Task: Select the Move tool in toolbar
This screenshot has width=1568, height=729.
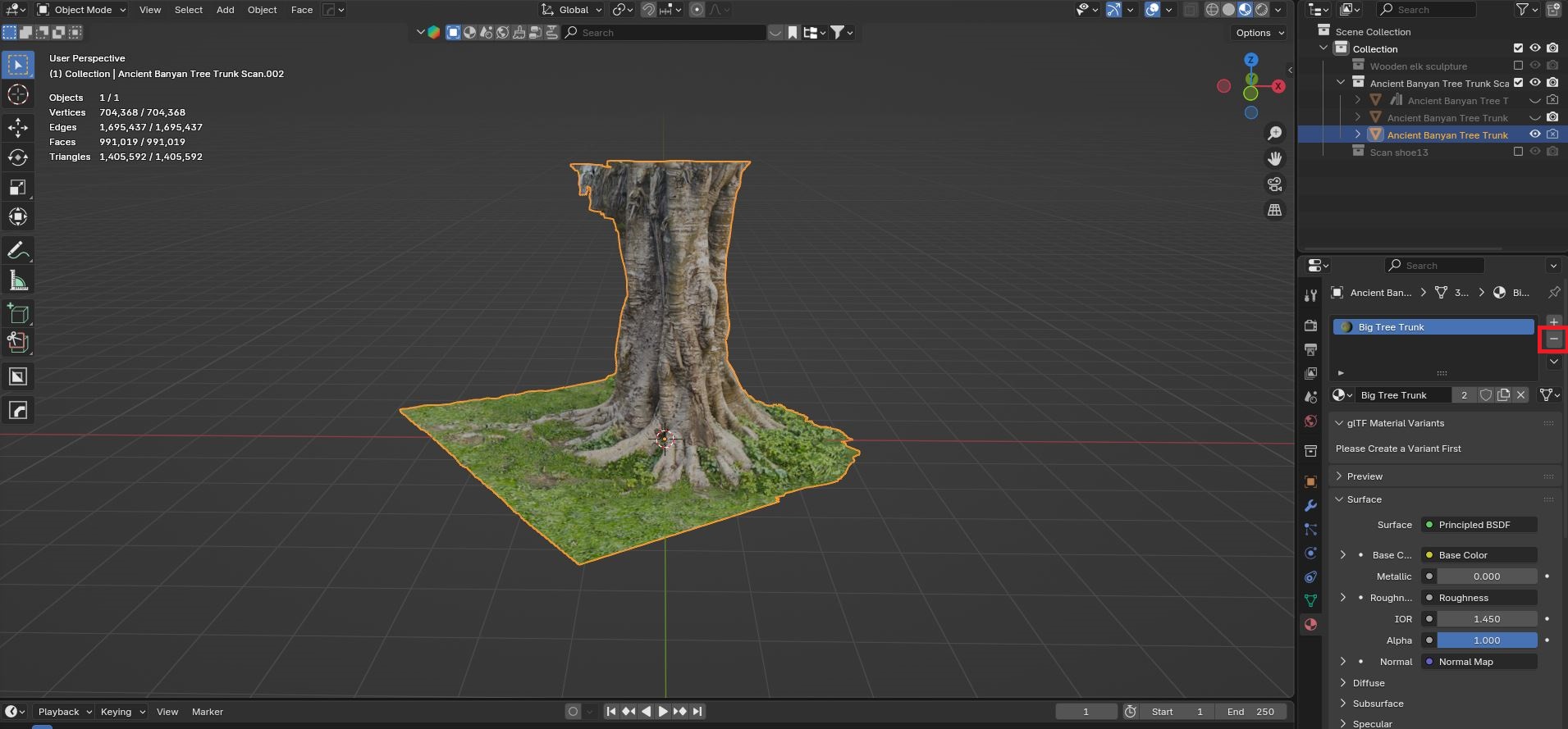Action: coord(18,127)
